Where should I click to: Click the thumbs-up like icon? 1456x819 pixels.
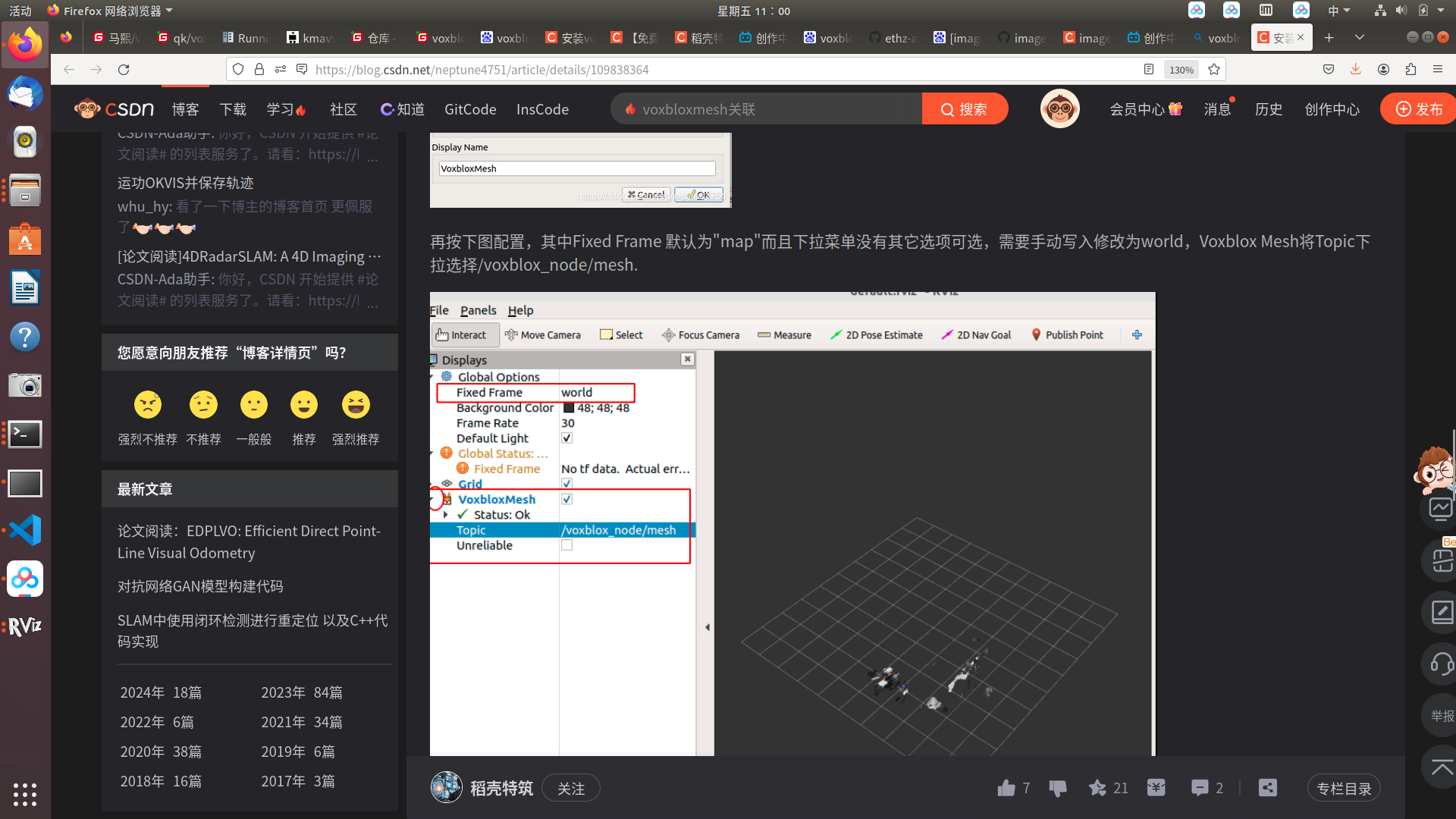(x=1006, y=788)
